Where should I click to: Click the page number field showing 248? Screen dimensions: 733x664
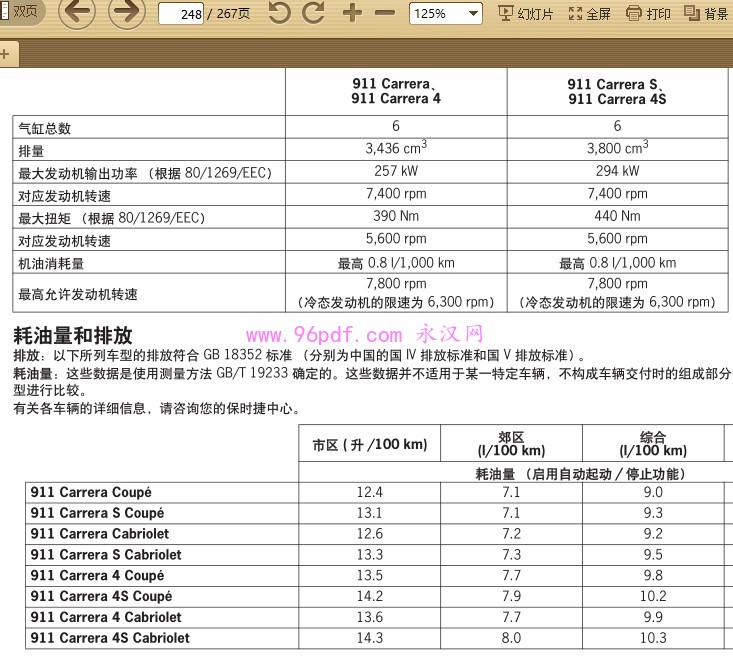pos(181,14)
